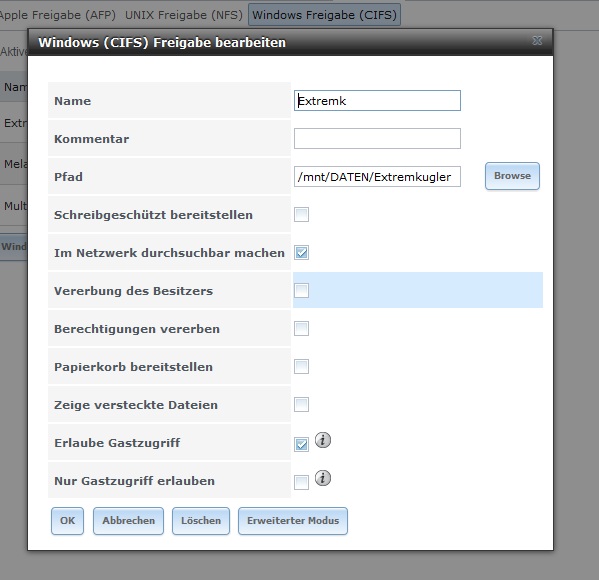Confirm changes with OK button
This screenshot has width=599, height=580.
67,521
